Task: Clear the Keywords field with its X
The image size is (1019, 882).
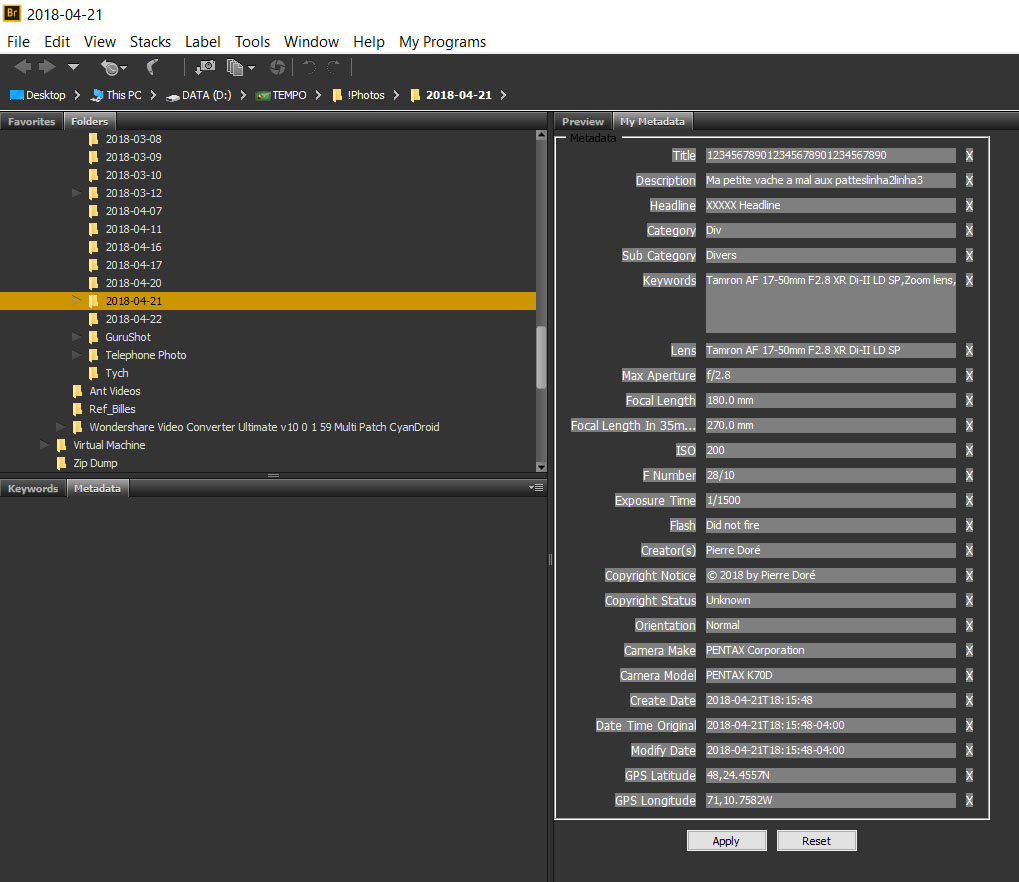Action: tap(969, 280)
